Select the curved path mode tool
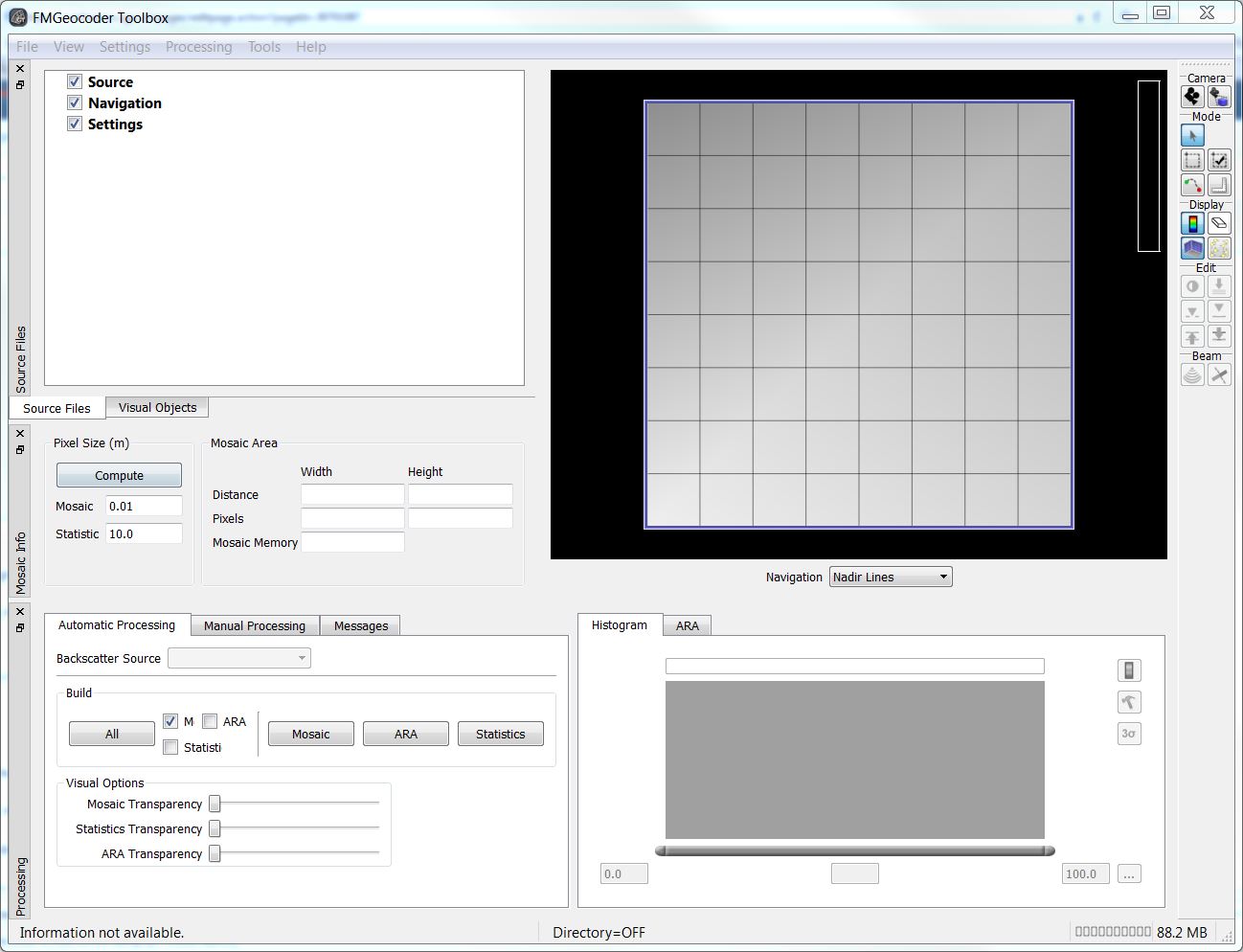This screenshot has height=952, width=1243. pyautogui.click(x=1192, y=186)
